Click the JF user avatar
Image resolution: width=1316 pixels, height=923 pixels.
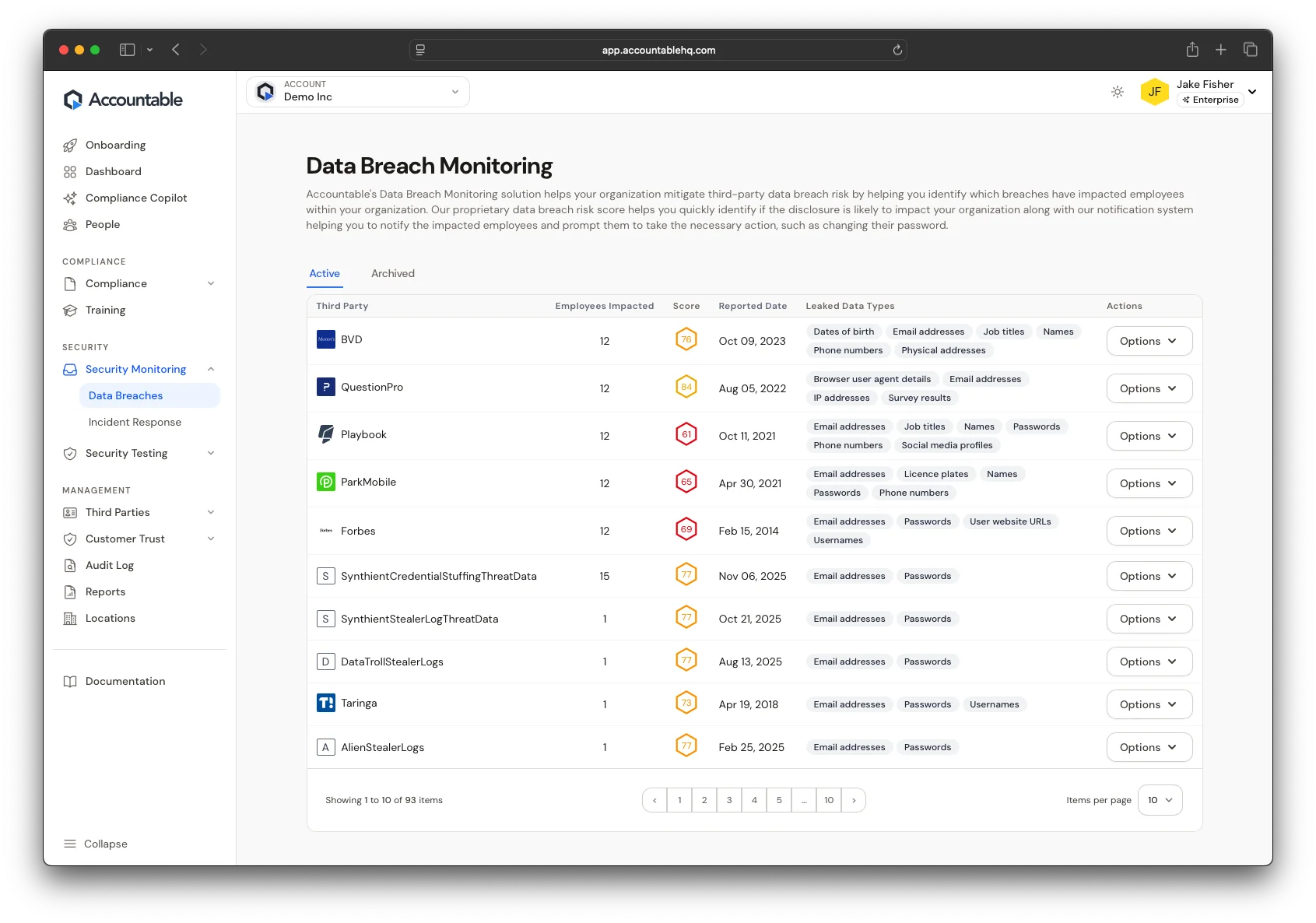(1155, 92)
